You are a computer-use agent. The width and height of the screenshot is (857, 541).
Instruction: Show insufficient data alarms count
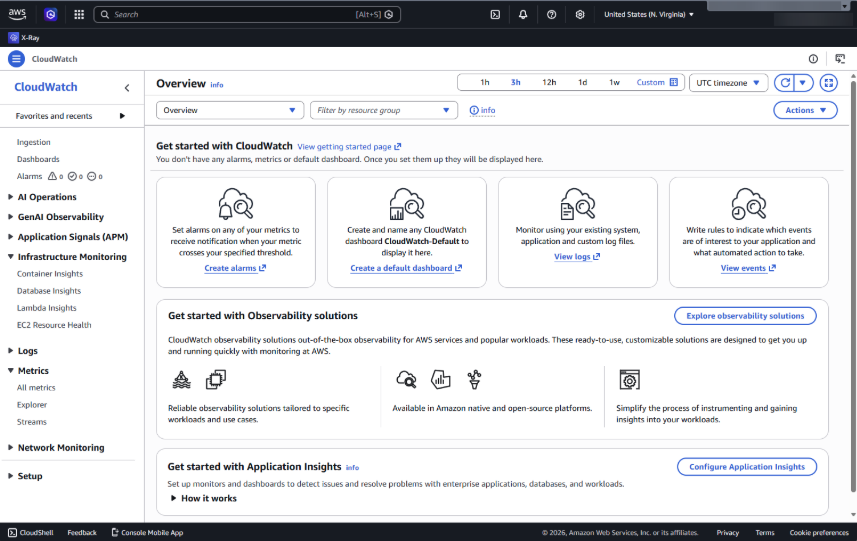95,177
